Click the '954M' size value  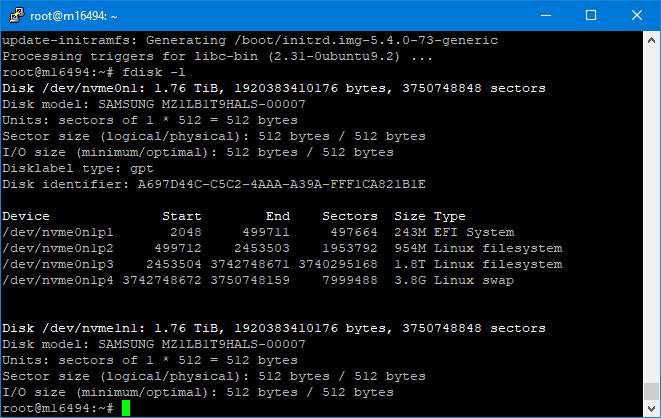[410, 248]
